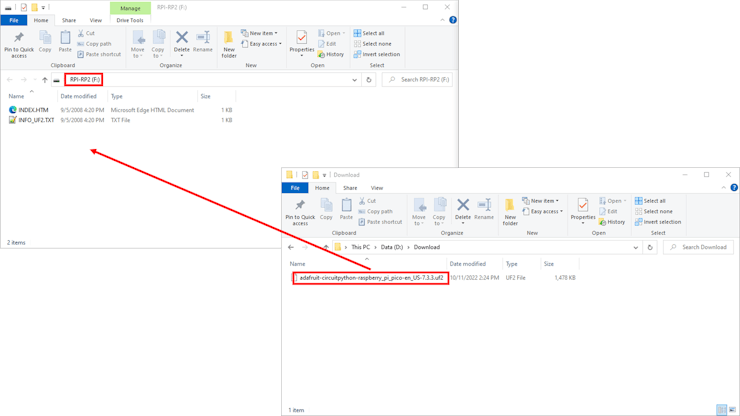The image size is (740, 416).
Task: Open New item dropdown in RPI-RP2 window
Action: 259,33
